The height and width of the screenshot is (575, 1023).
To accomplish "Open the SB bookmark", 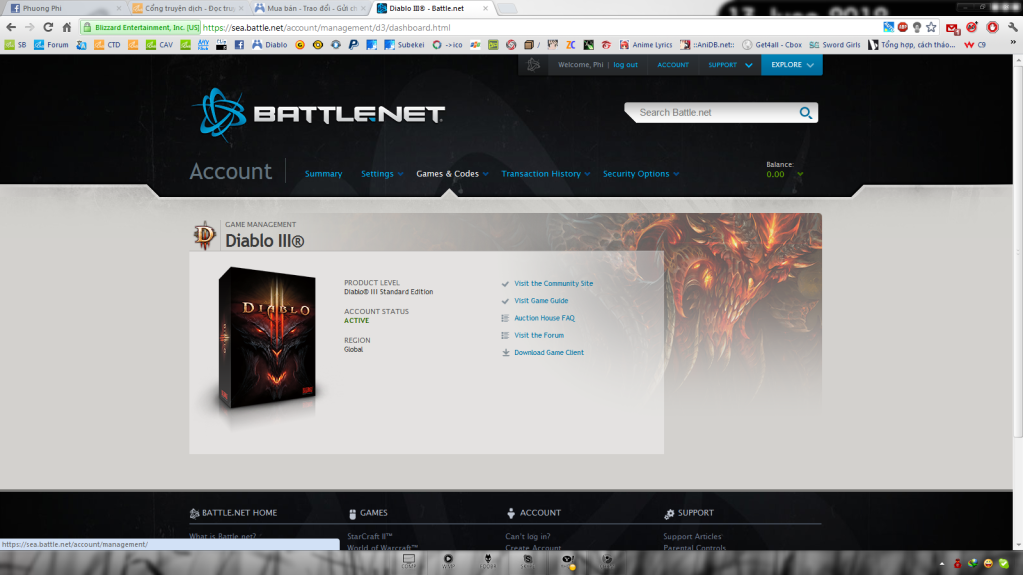I will (x=16, y=45).
